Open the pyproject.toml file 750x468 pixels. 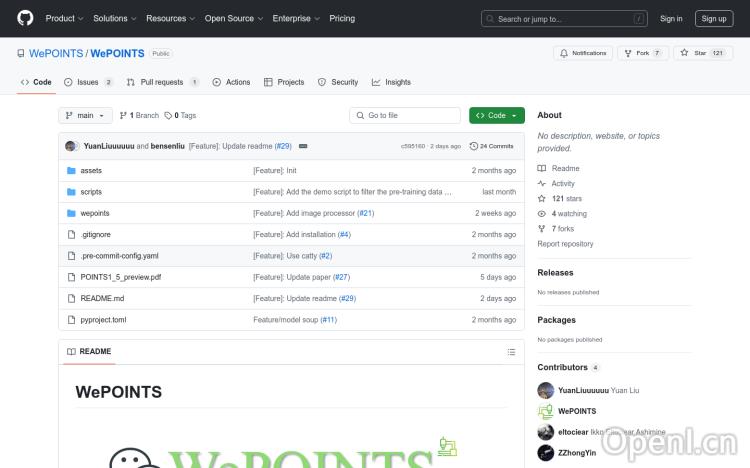click(x=103, y=320)
